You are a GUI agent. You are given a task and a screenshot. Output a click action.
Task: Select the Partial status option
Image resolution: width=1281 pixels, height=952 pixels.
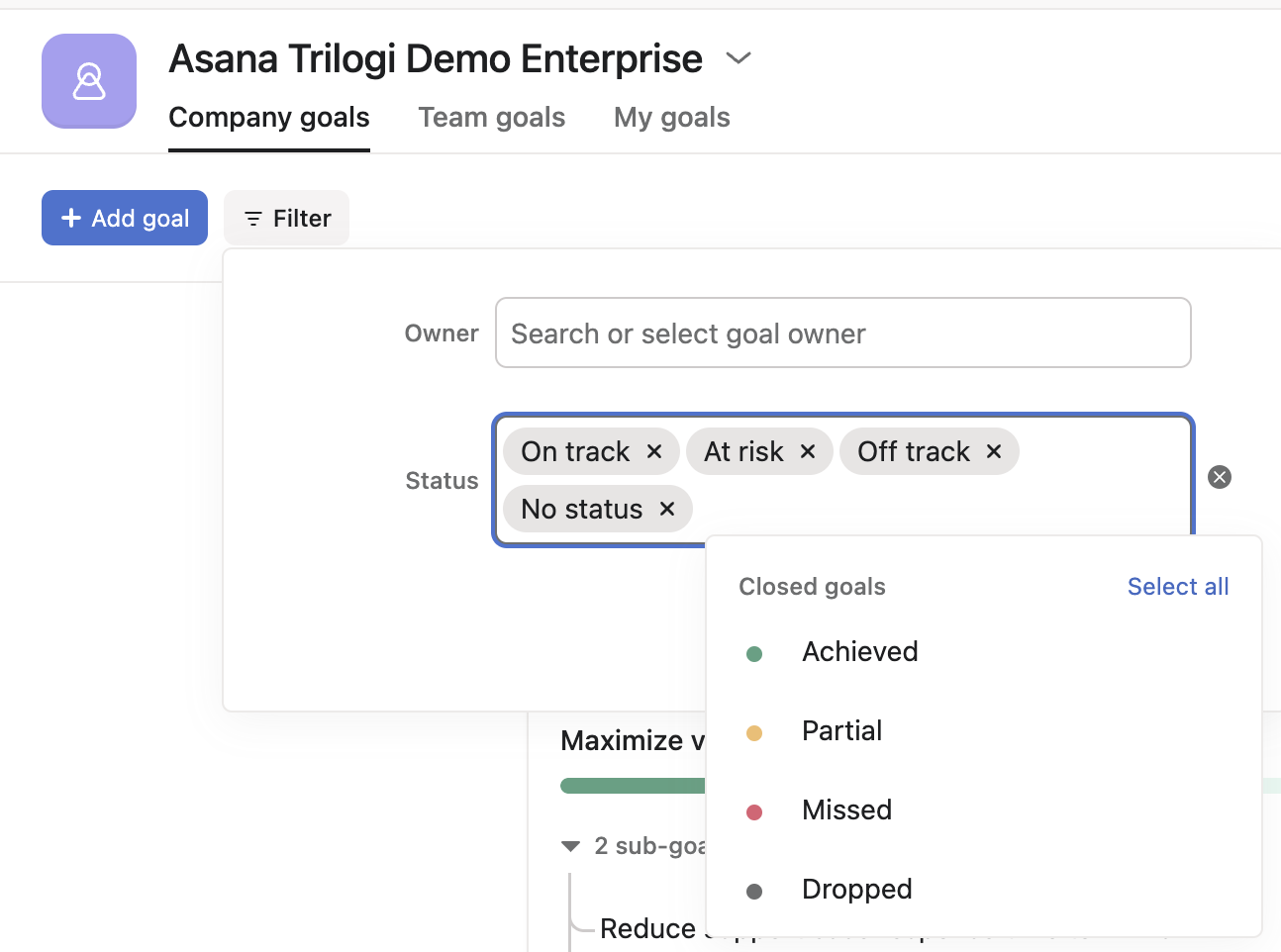[841, 731]
